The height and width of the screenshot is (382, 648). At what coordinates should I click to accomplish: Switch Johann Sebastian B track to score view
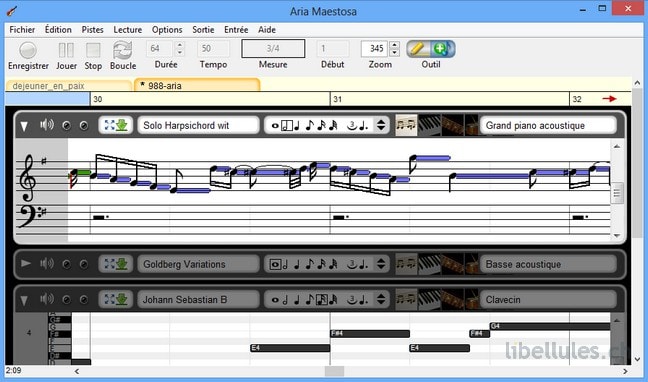tap(406, 300)
